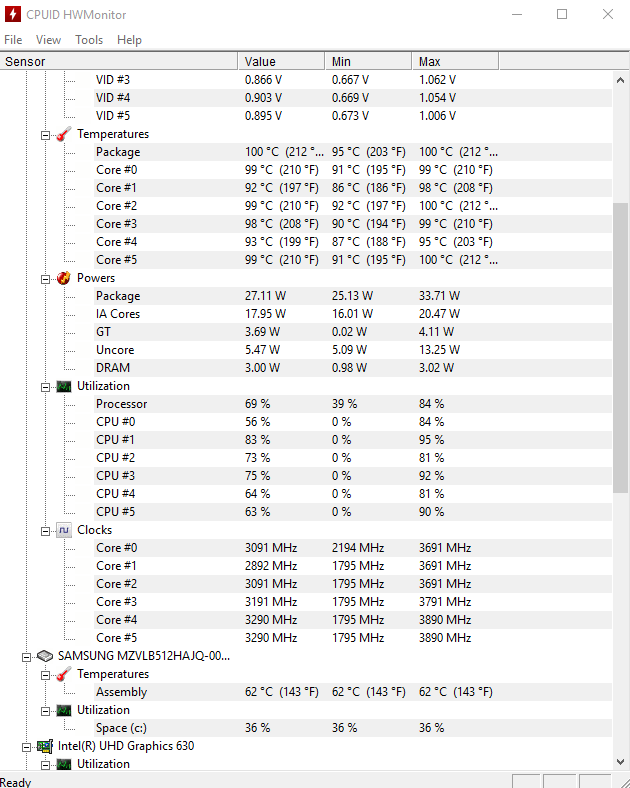Select the Package temperature row

coord(118,152)
